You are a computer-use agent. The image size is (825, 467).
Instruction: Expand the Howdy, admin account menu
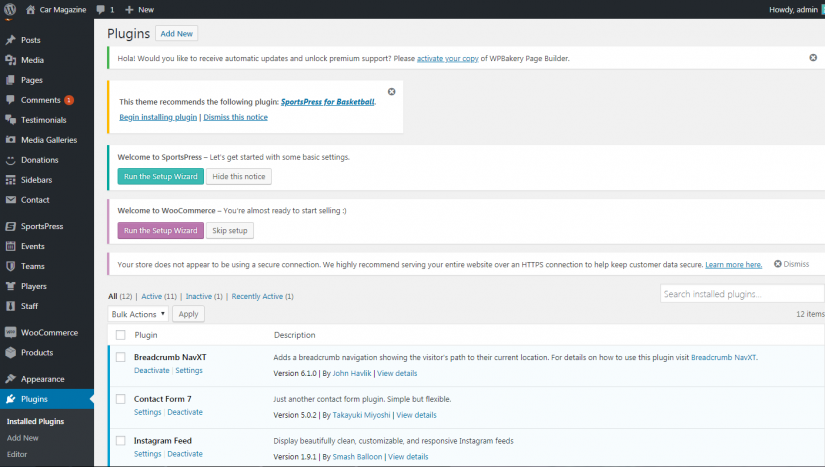pos(794,9)
